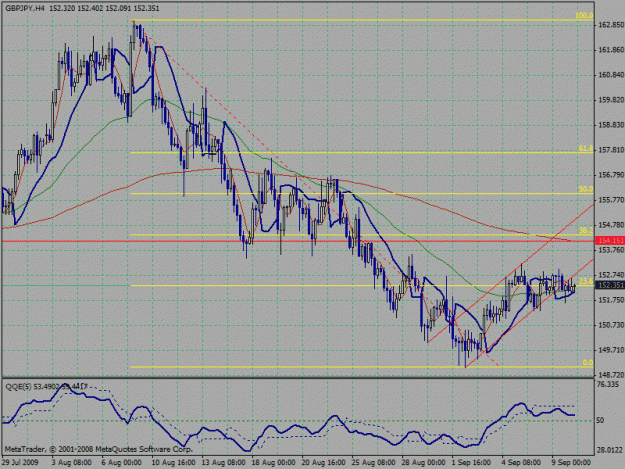625x469 pixels.
Task: Click the red 154.151 price level tag
Action: click(x=610, y=241)
